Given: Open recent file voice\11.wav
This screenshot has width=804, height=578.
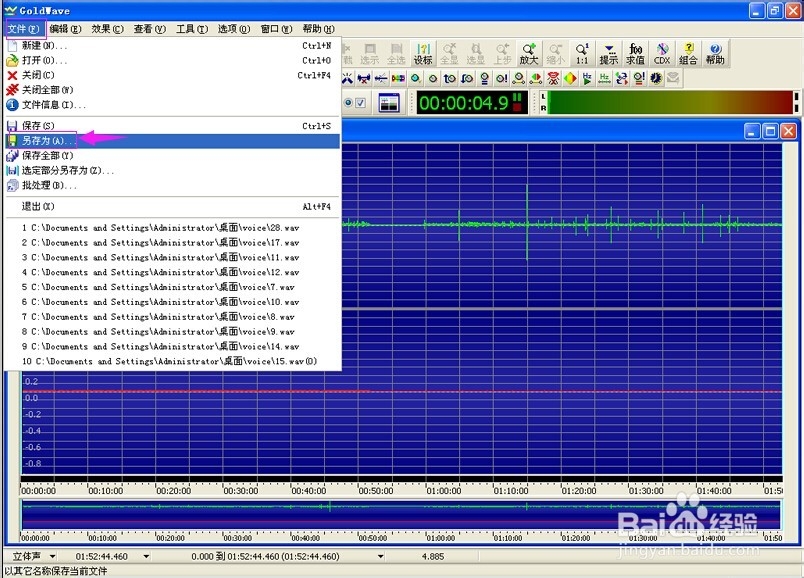Looking at the screenshot, I should pyautogui.click(x=173, y=257).
